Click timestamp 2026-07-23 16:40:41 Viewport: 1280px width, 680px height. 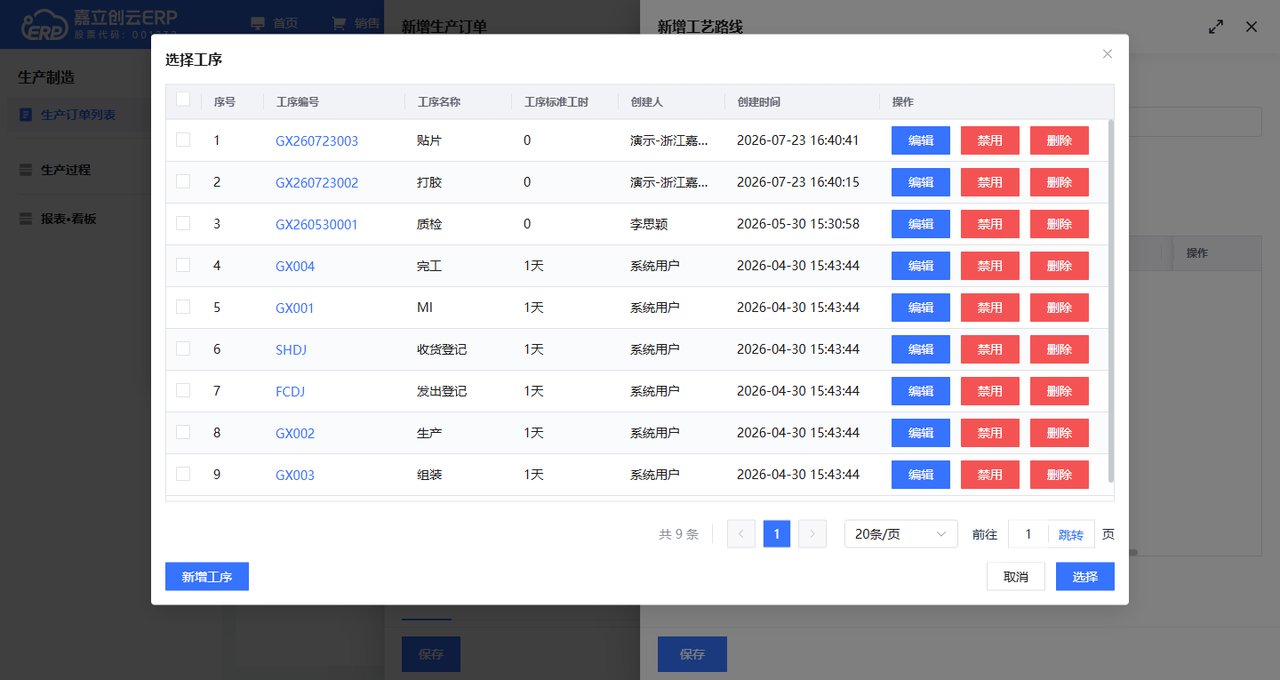click(x=798, y=141)
